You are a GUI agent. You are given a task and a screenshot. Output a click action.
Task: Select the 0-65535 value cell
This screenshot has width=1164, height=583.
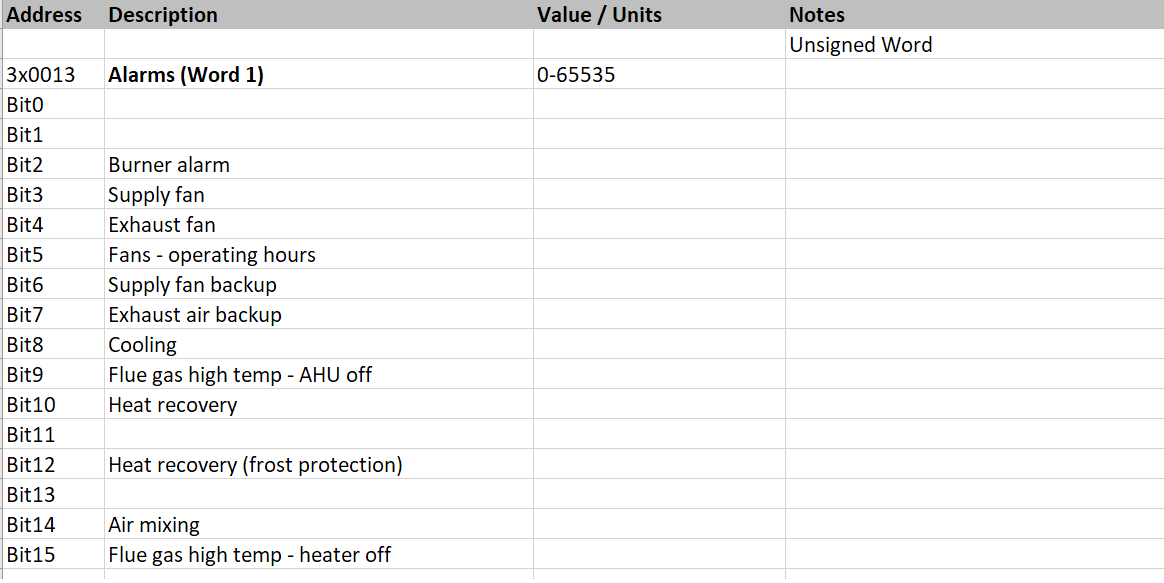pos(576,75)
